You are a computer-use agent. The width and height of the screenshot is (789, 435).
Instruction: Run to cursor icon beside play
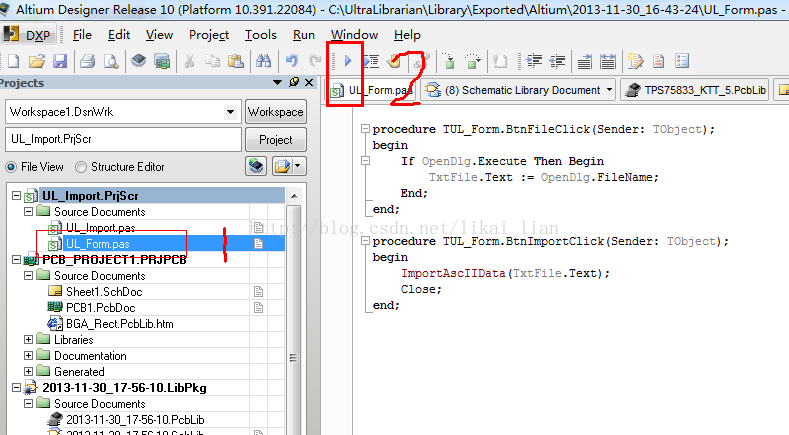click(371, 61)
